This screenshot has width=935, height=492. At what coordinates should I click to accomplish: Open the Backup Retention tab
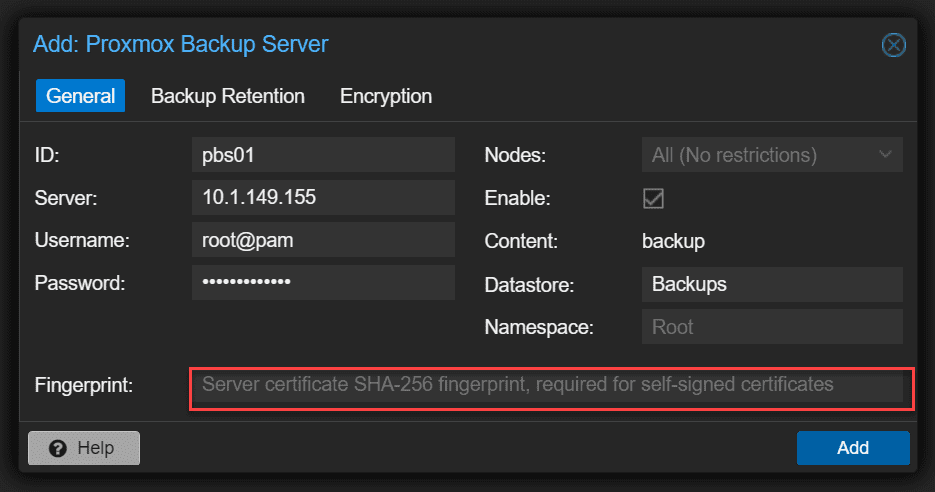coord(228,96)
